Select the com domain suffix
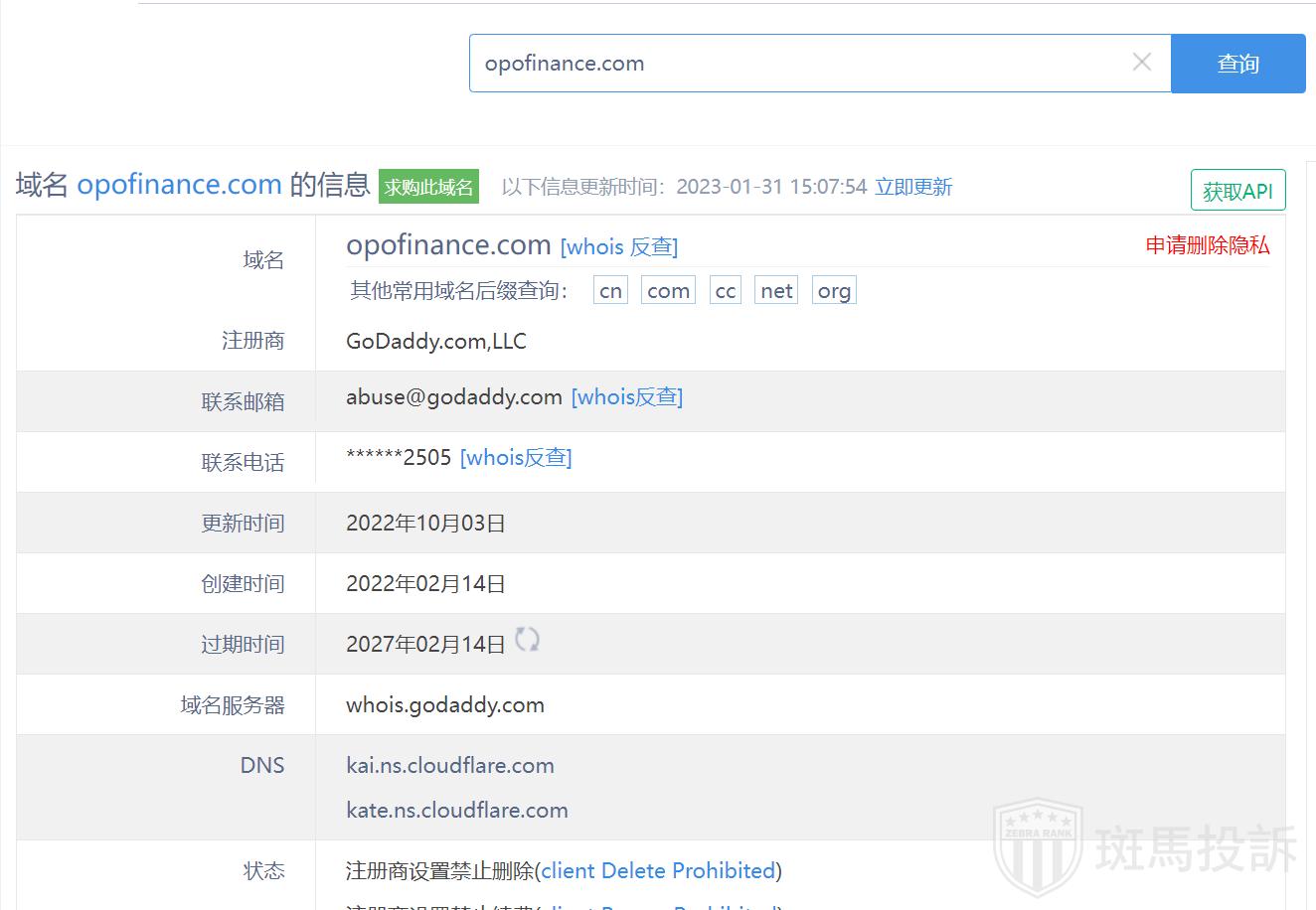Viewport: 1316px width, 910px height. click(668, 290)
